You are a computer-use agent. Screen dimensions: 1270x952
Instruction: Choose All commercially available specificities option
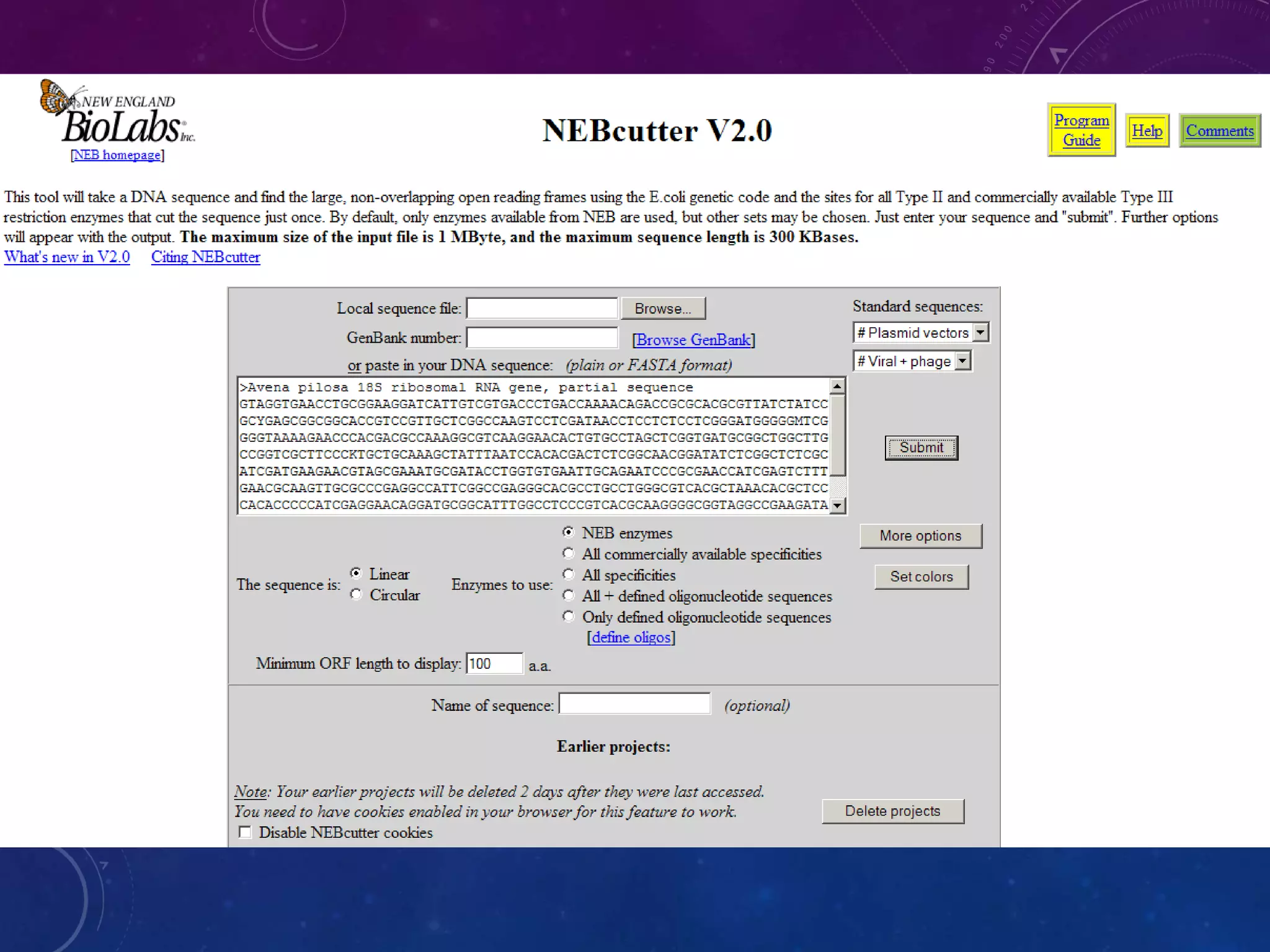tap(568, 553)
